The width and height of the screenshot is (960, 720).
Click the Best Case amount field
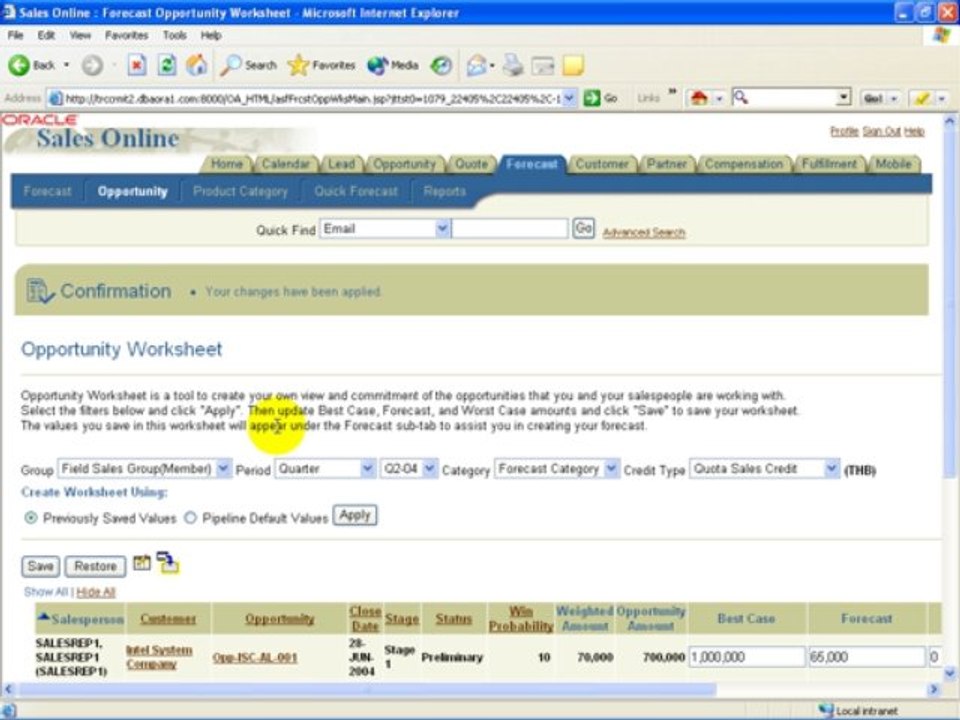click(x=746, y=657)
